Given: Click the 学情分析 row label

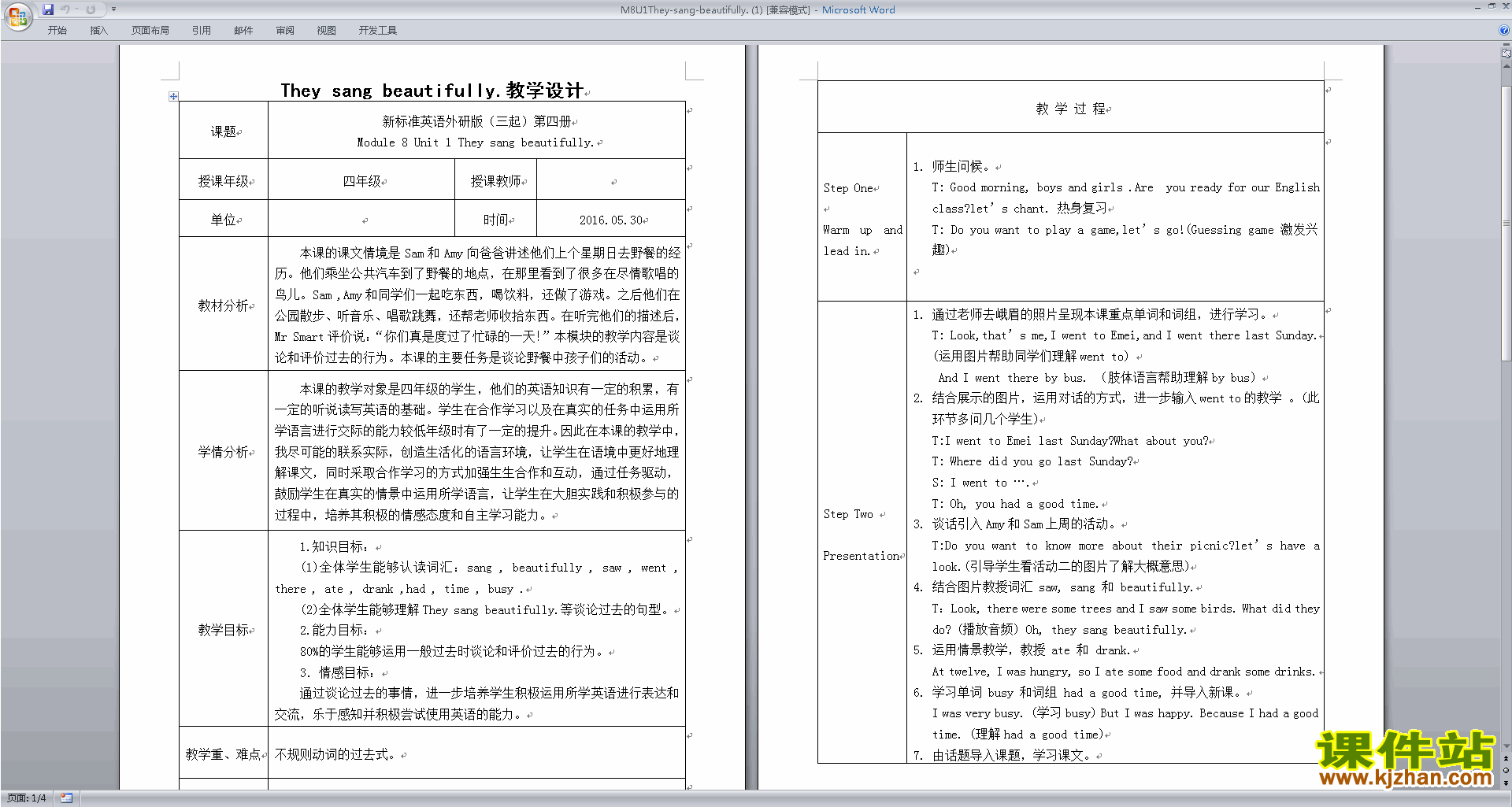Looking at the screenshot, I should coord(224,451).
